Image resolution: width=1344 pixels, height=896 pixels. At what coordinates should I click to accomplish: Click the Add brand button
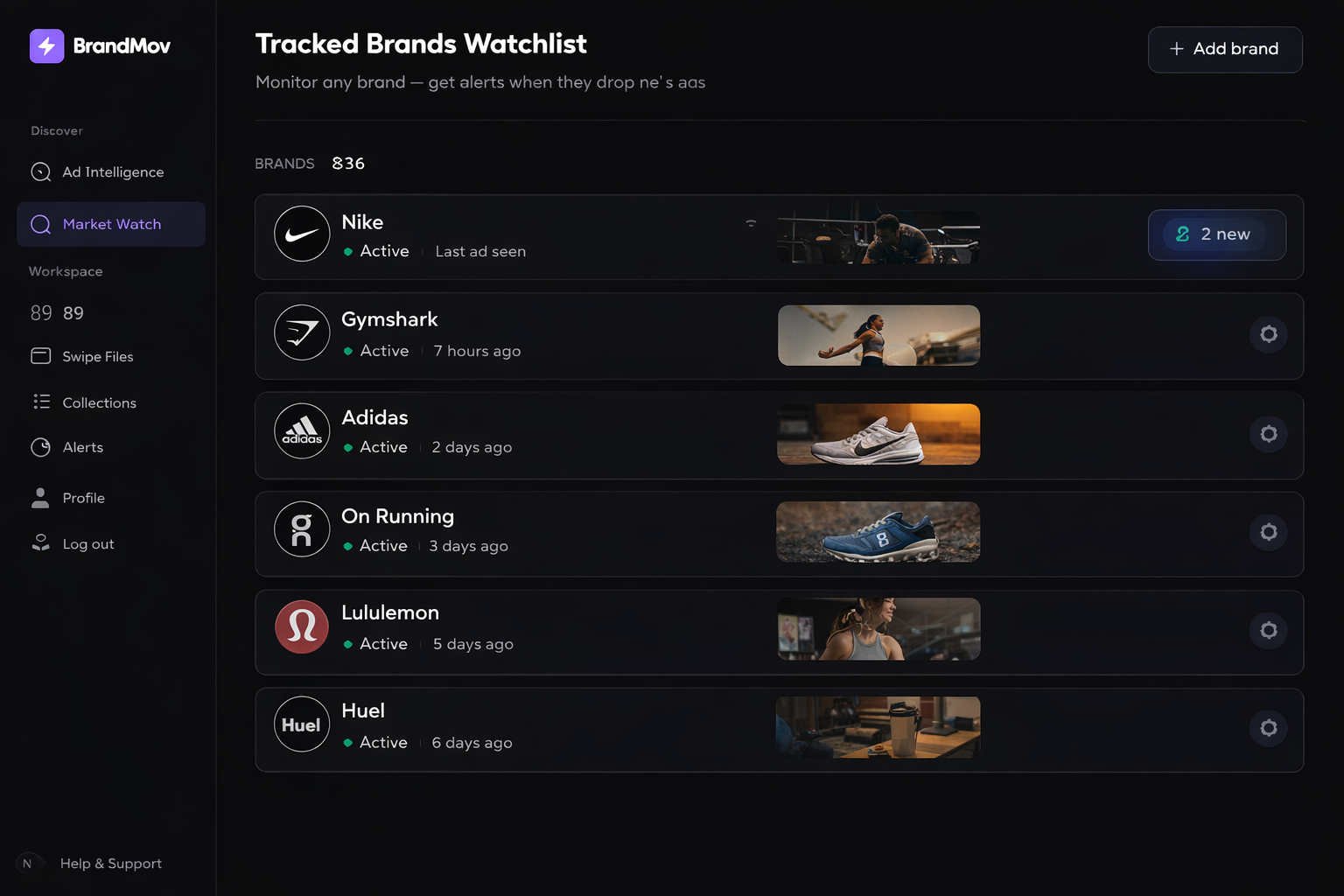1224,49
